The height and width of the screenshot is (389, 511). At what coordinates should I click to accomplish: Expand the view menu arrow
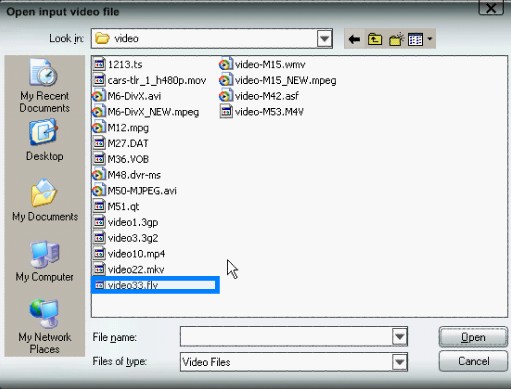pos(430,39)
